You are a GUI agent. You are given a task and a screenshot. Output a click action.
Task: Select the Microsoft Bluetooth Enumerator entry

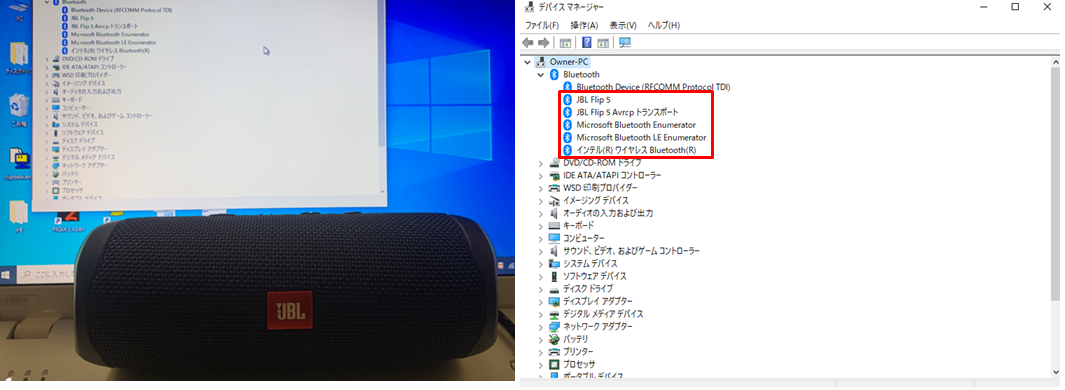636,125
